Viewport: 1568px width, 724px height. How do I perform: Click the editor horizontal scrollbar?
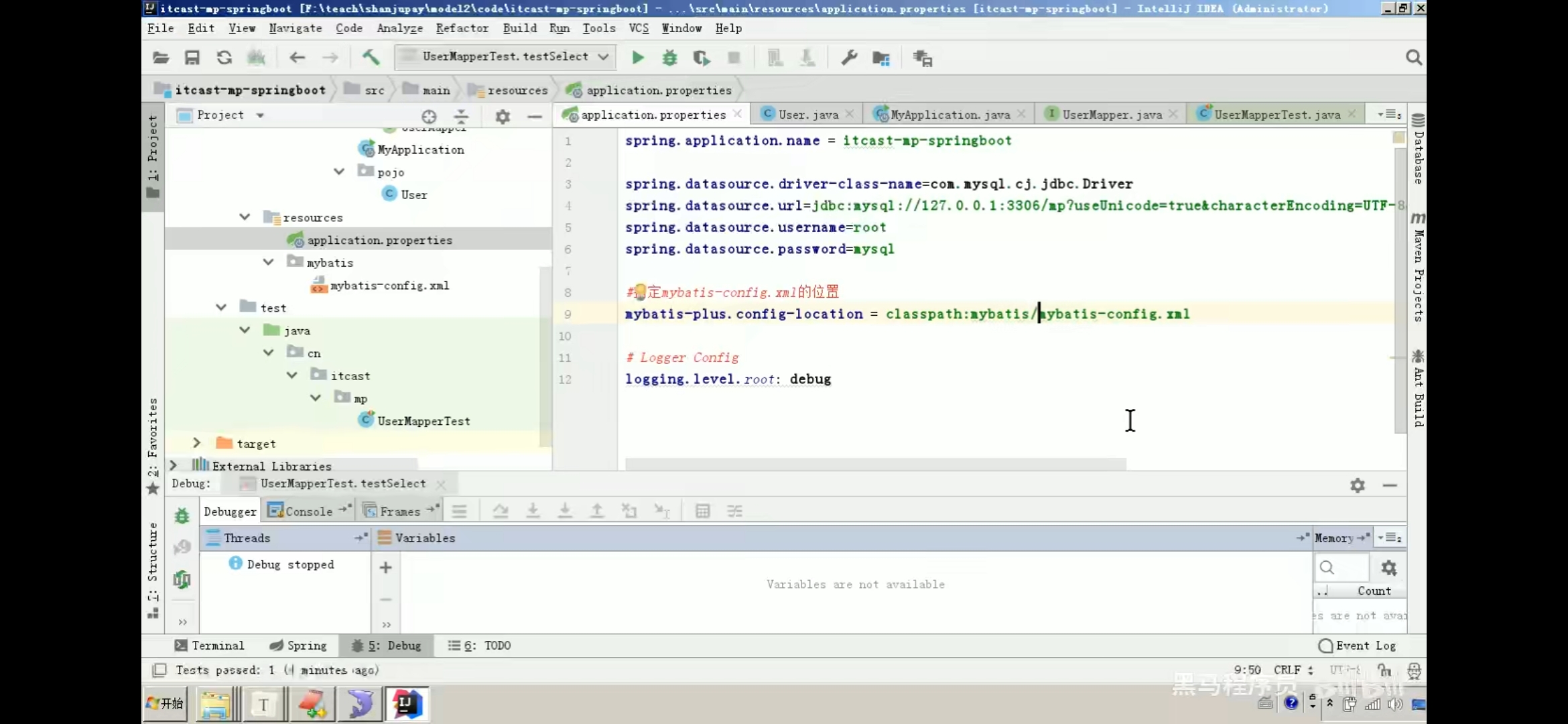875,464
